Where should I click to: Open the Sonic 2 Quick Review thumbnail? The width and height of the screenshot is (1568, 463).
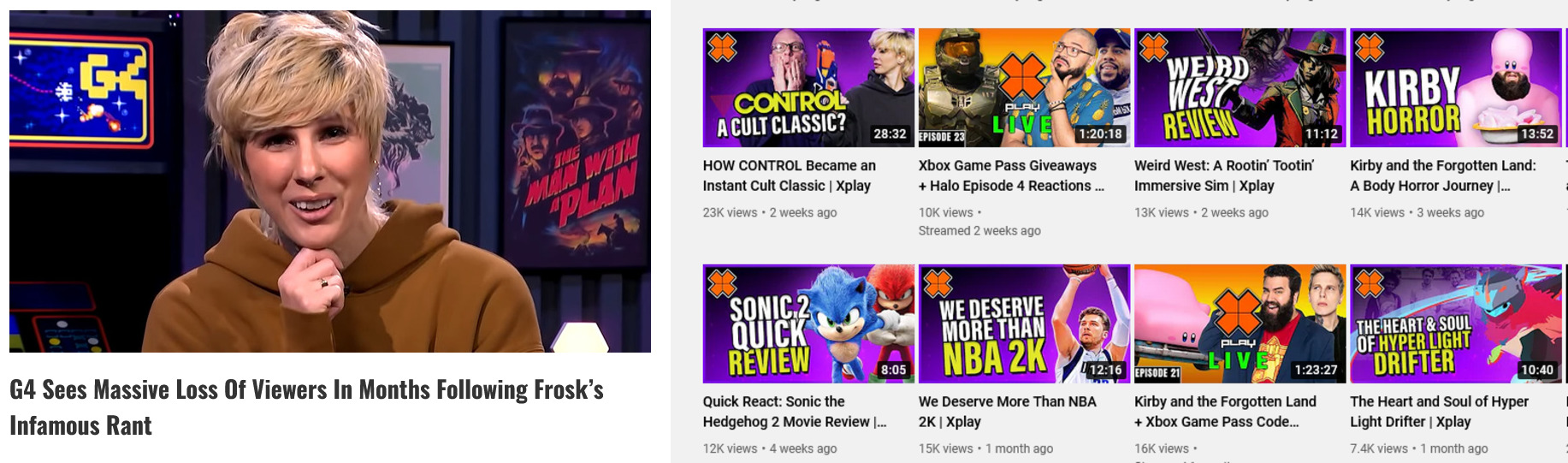(x=808, y=324)
